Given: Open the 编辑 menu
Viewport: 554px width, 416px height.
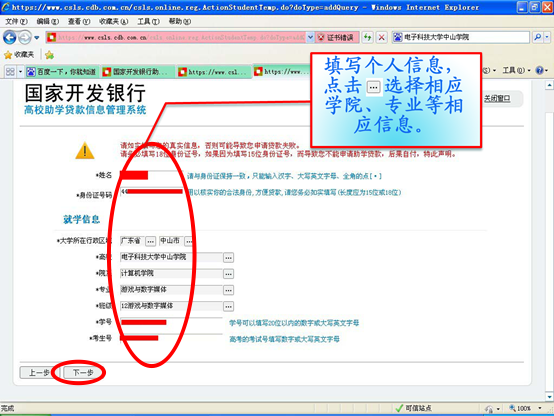Looking at the screenshot, I should pyautogui.click(x=48, y=22).
